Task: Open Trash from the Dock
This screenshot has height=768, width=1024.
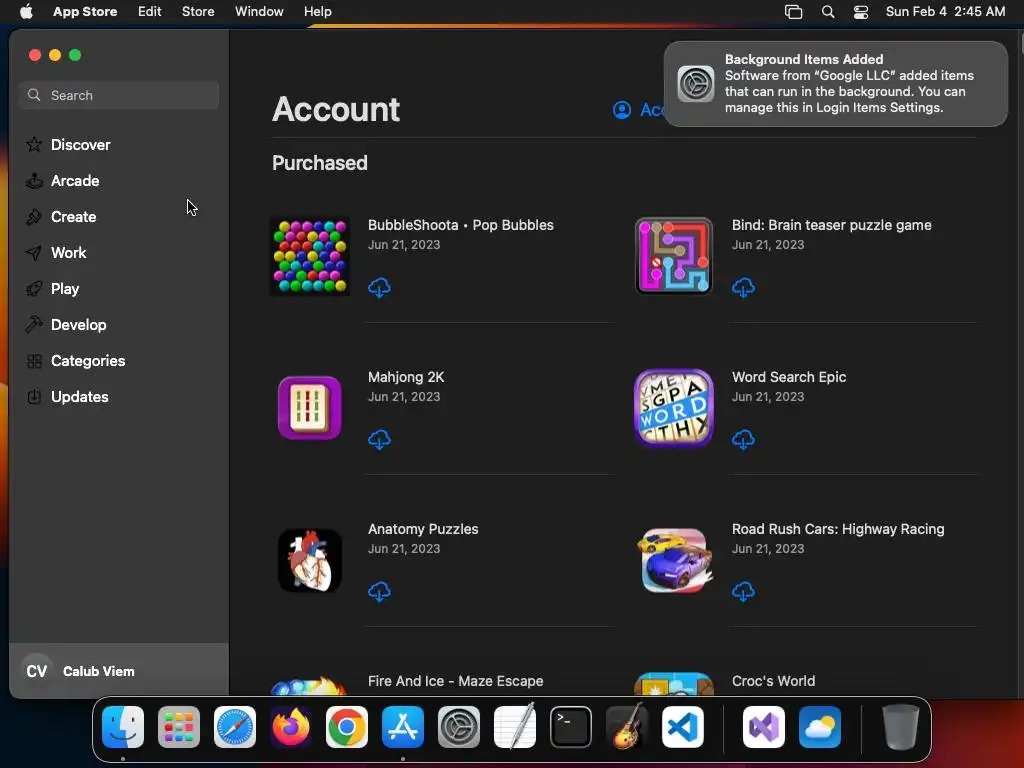Action: 901,727
